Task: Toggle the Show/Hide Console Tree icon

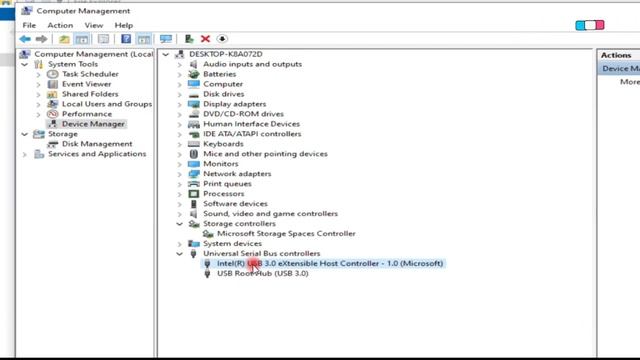Action: click(82, 39)
